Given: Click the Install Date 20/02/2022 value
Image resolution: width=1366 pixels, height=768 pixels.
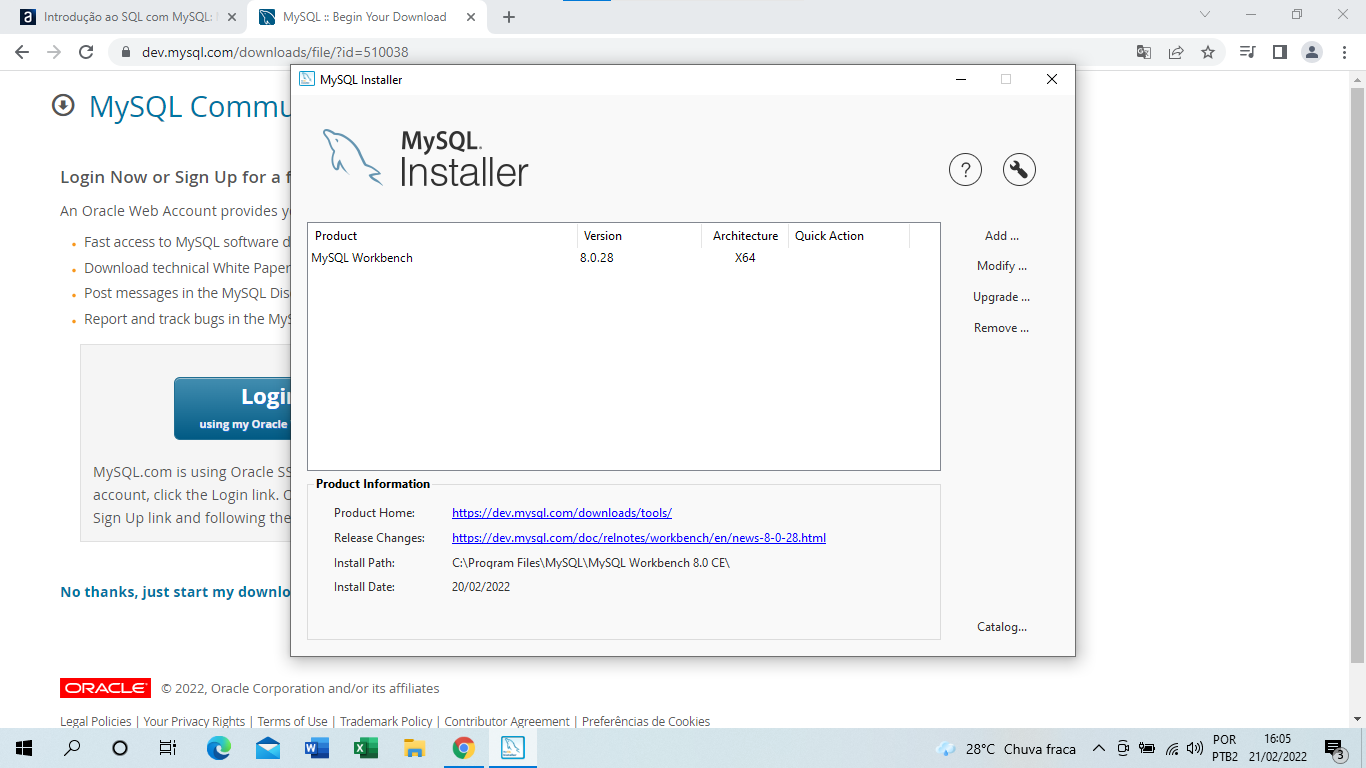Looking at the screenshot, I should pyautogui.click(x=481, y=587).
